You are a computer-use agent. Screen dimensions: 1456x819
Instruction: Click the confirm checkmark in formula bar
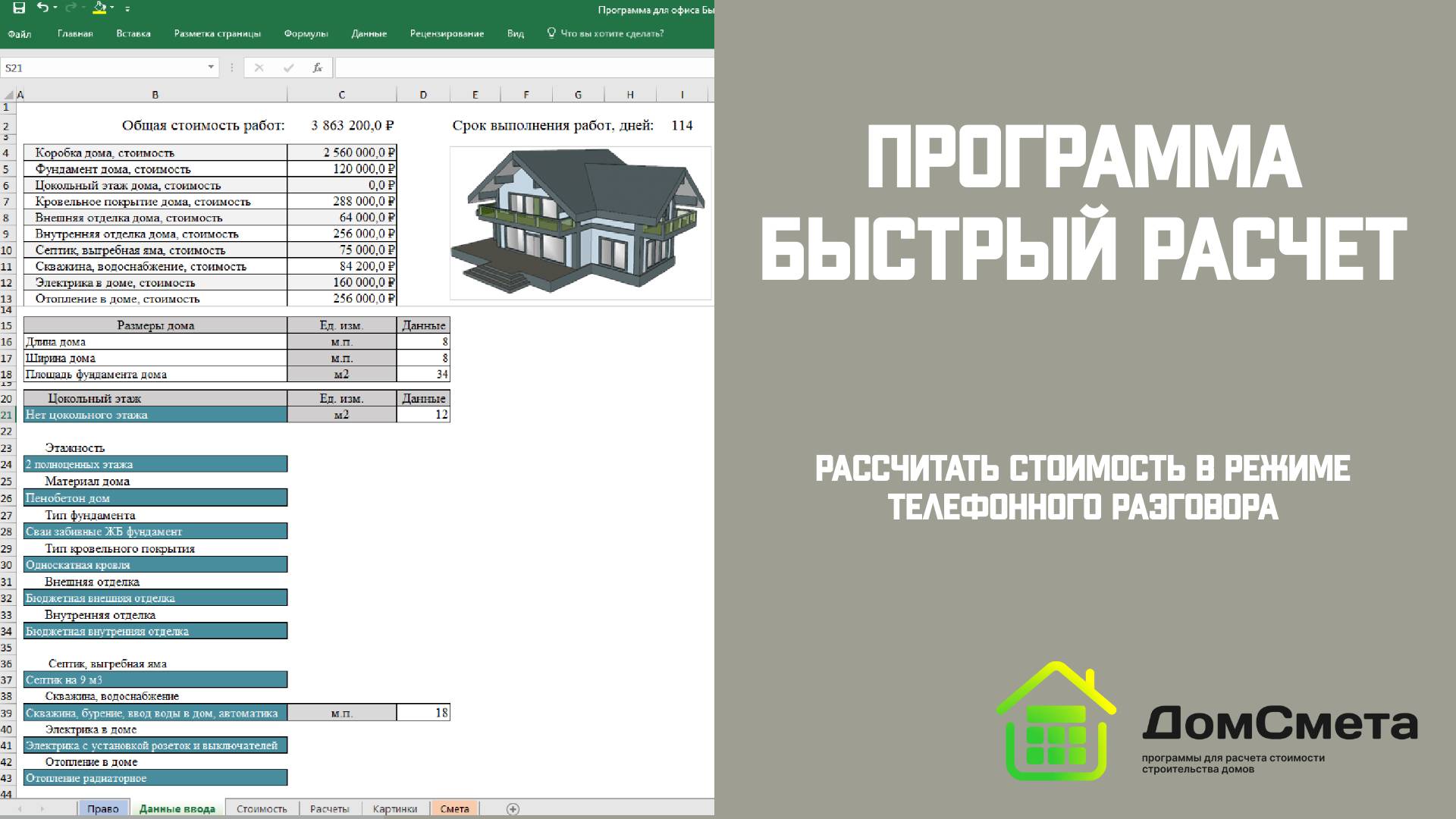point(288,67)
